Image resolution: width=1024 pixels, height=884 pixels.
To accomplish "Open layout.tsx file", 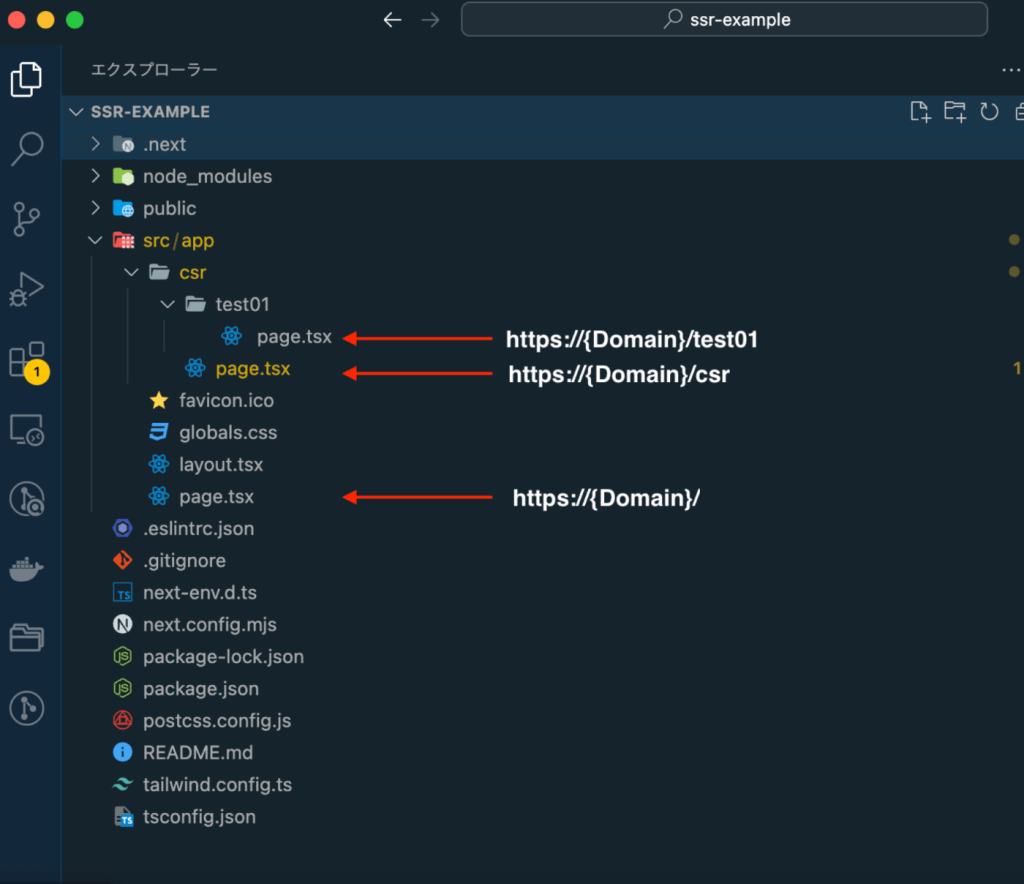I will click(x=221, y=464).
